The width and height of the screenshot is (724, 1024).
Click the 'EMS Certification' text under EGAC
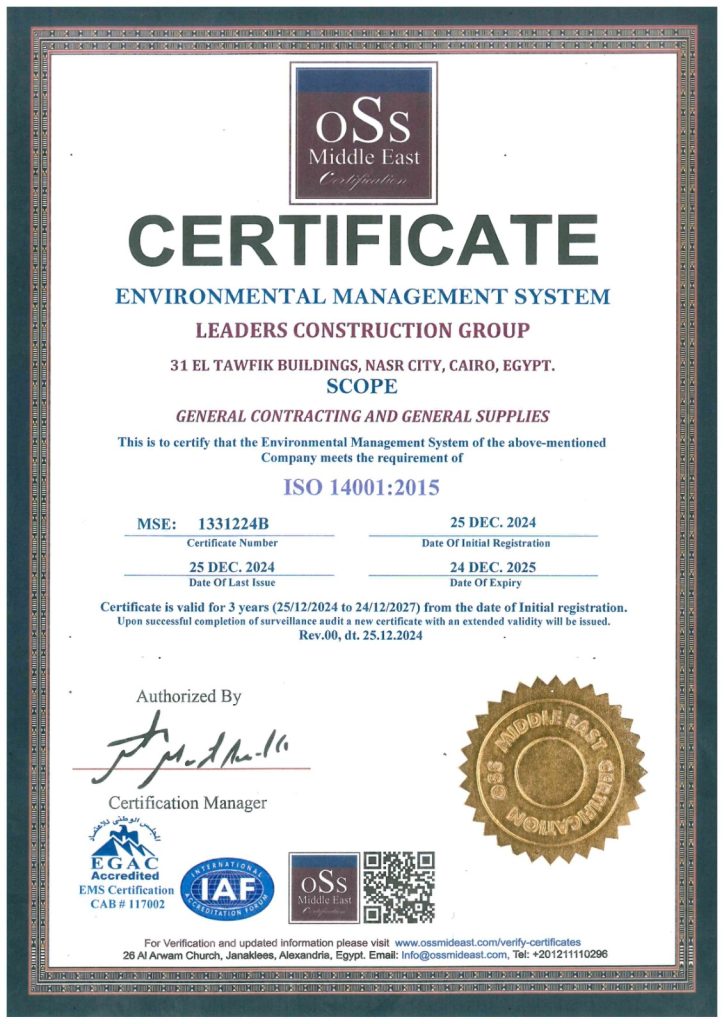(127, 890)
